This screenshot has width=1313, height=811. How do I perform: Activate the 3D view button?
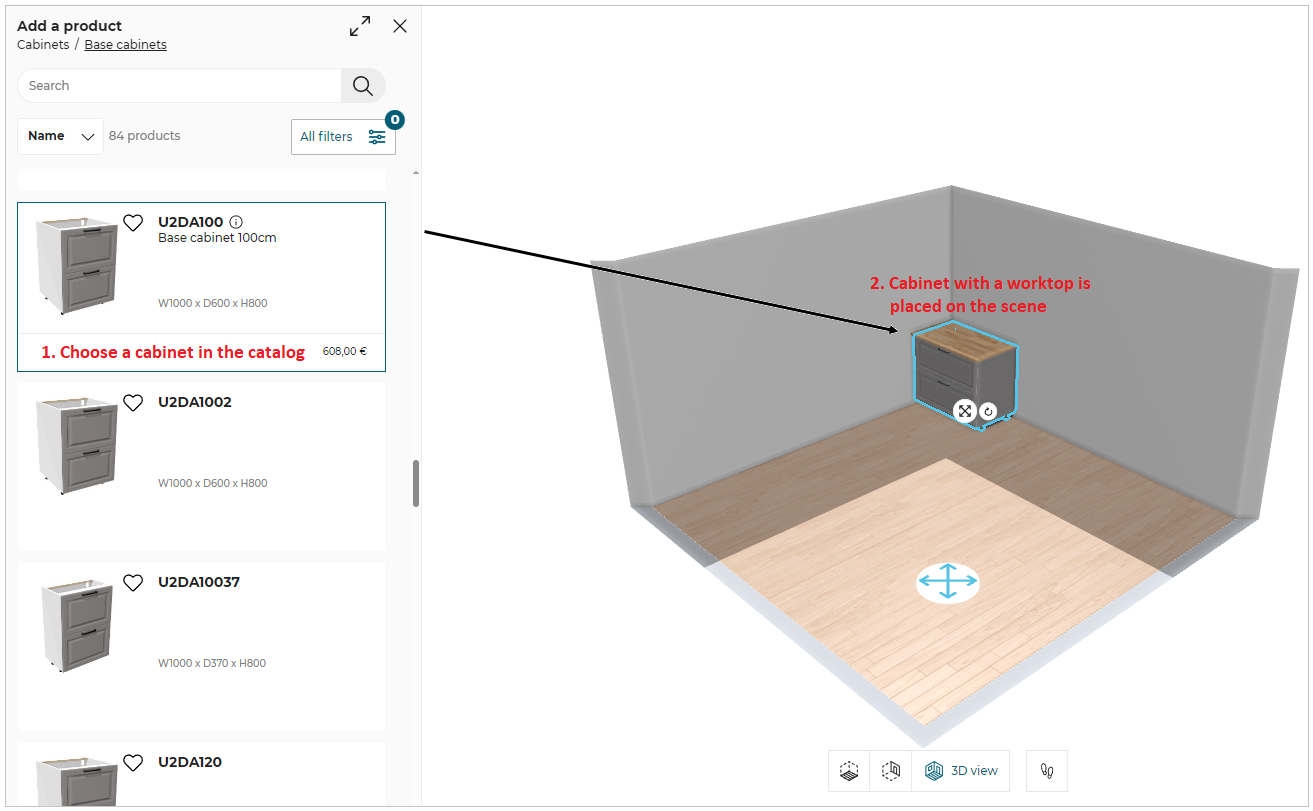[x=961, y=771]
